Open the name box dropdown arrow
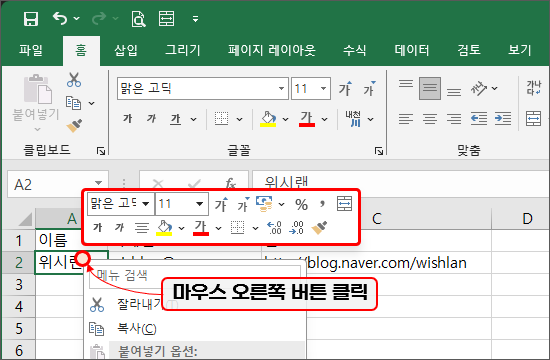Screen dimensions: 550x360 point(99,183)
